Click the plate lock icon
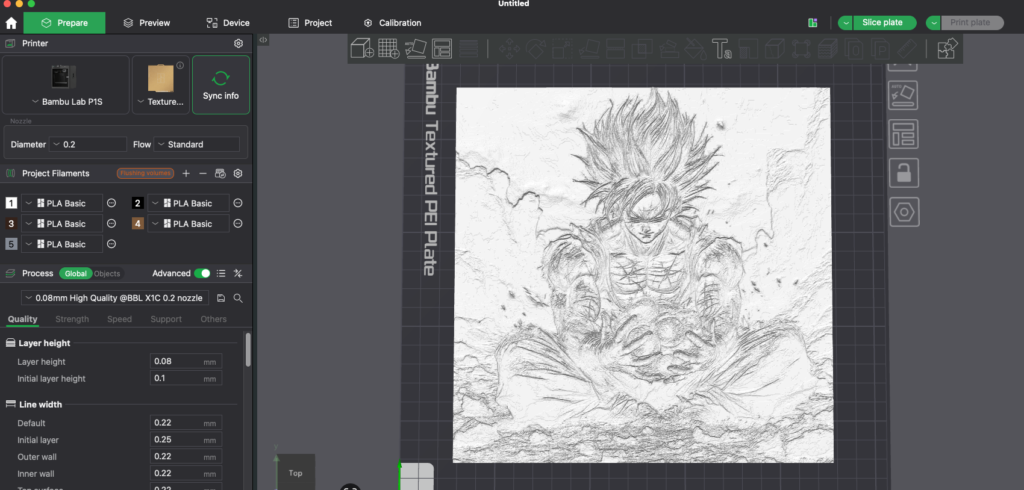Screen dimensions: 1024x490 (x=904, y=172)
